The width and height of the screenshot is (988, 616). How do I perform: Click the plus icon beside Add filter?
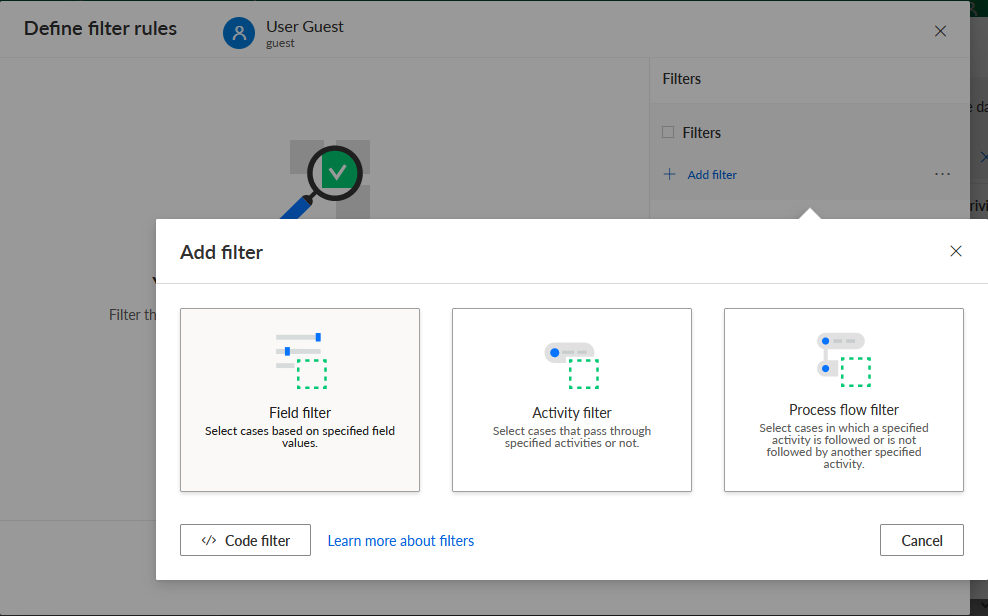670,174
